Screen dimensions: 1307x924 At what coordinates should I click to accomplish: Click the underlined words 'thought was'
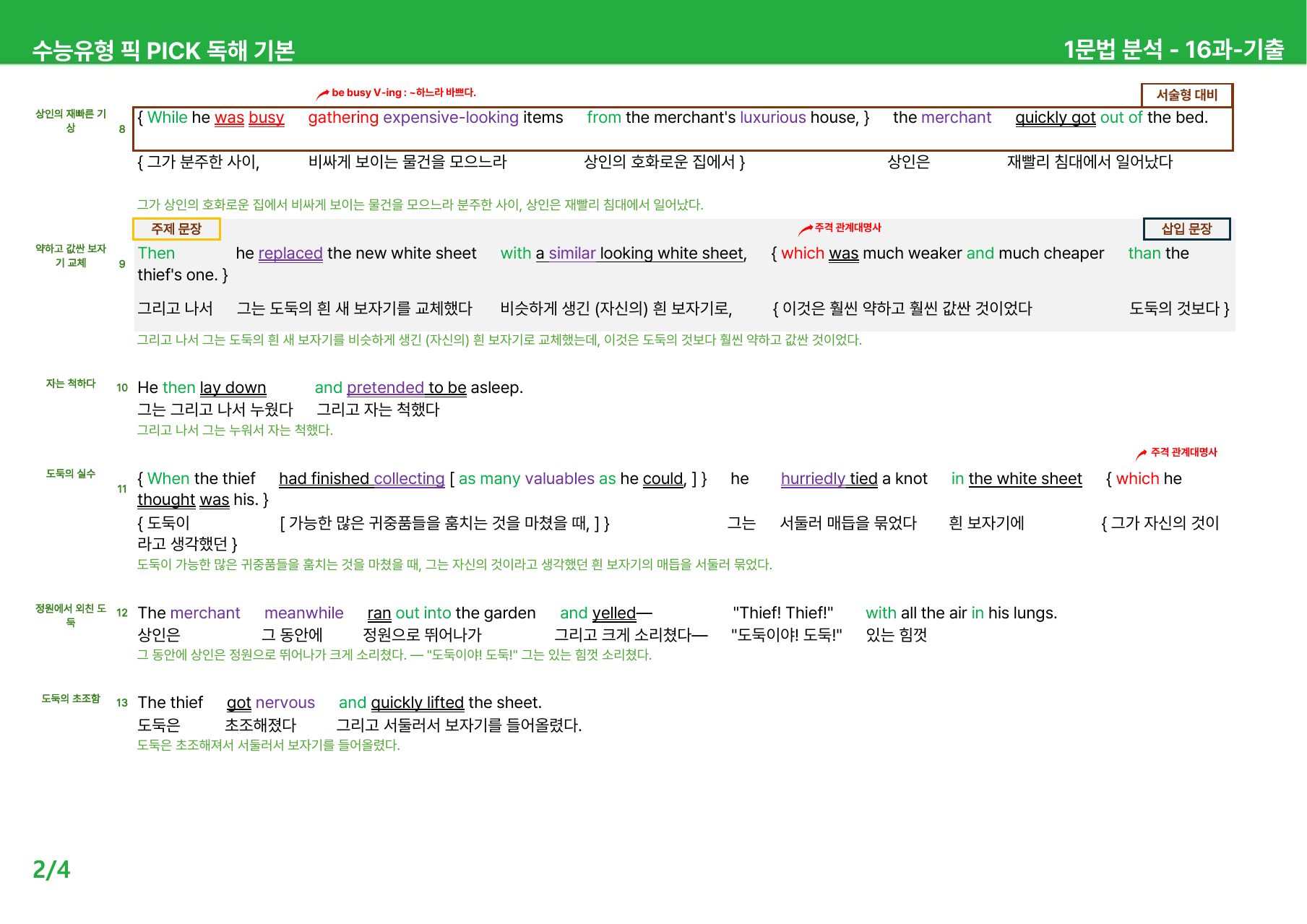184,500
